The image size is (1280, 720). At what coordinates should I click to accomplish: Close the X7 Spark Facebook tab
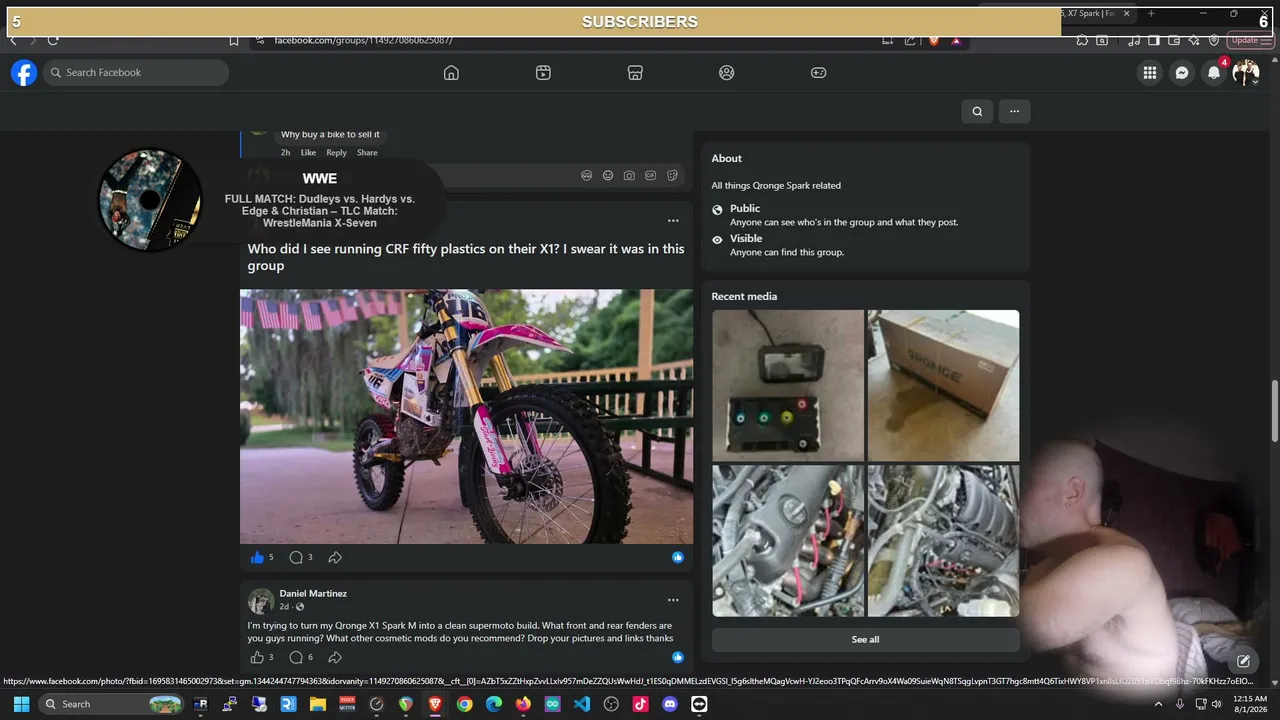pos(1126,13)
